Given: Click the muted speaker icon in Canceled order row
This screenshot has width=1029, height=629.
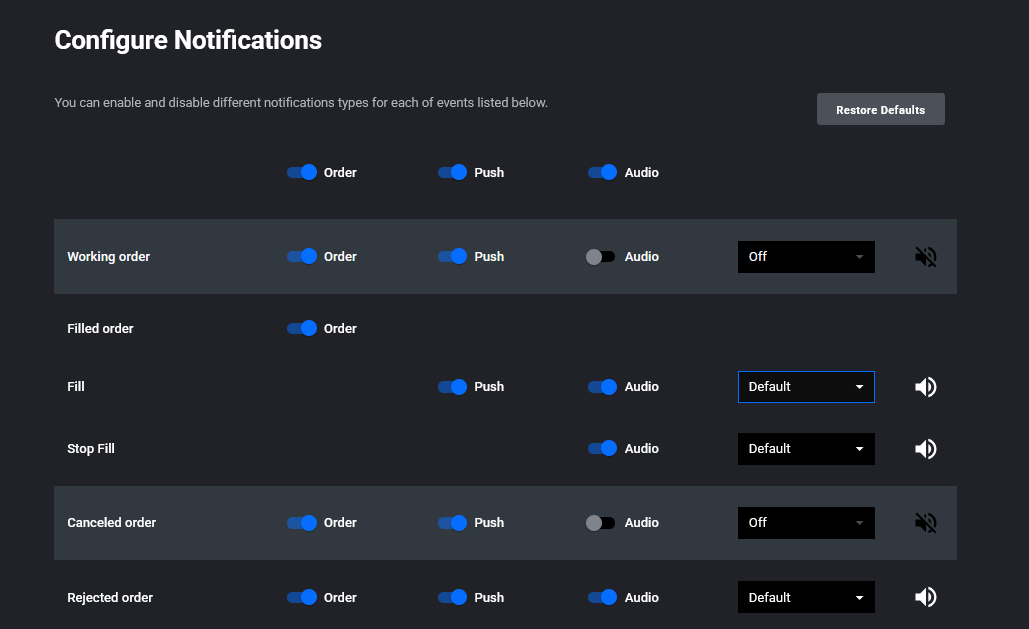Looking at the screenshot, I should click(925, 523).
